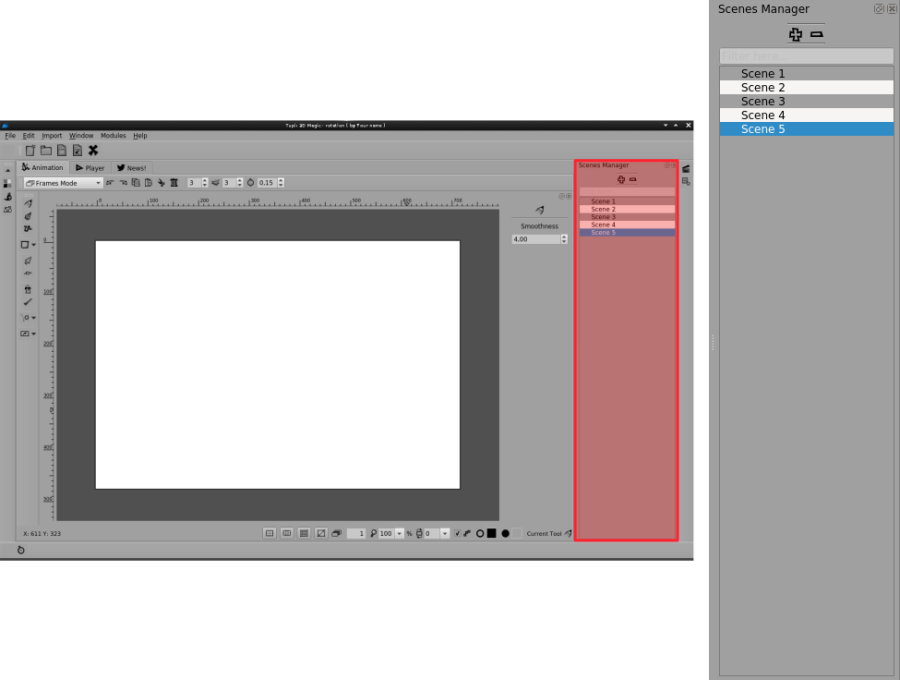Open the Modules menu
This screenshot has width=900, height=680.
[112, 135]
